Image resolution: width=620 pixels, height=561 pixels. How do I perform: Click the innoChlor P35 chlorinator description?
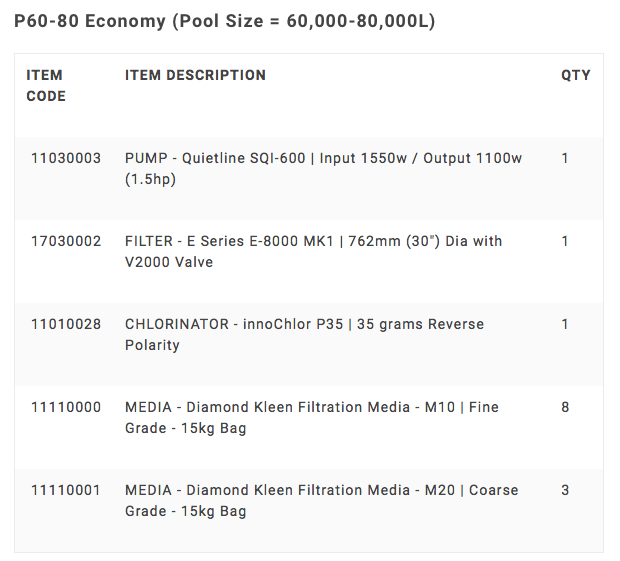[304, 334]
